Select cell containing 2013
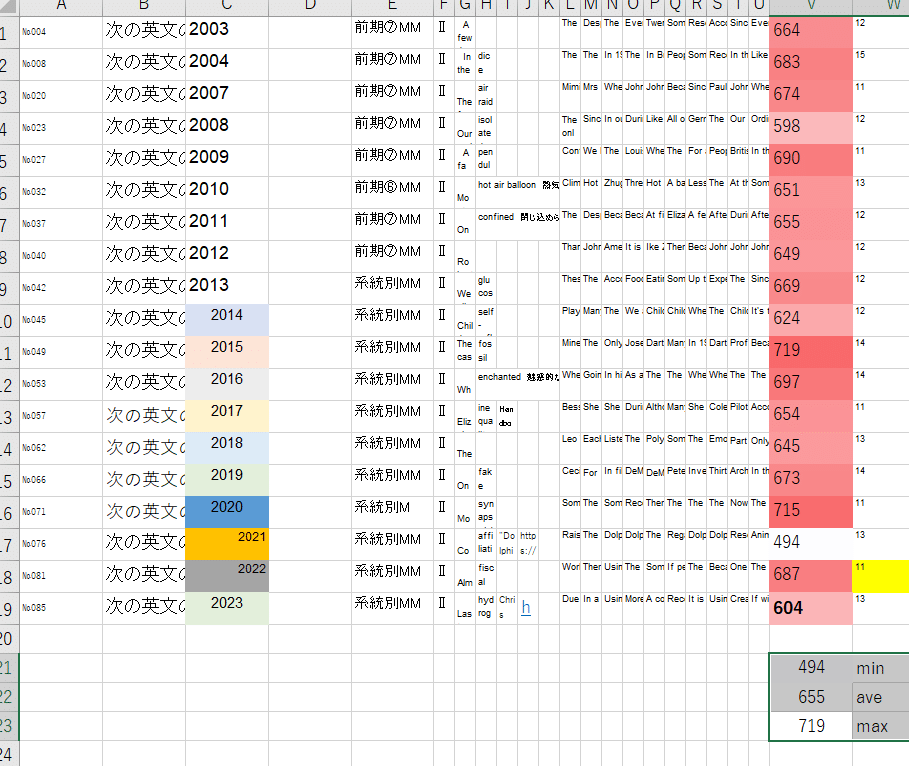Screen dimensions: 909x766 pos(227,288)
